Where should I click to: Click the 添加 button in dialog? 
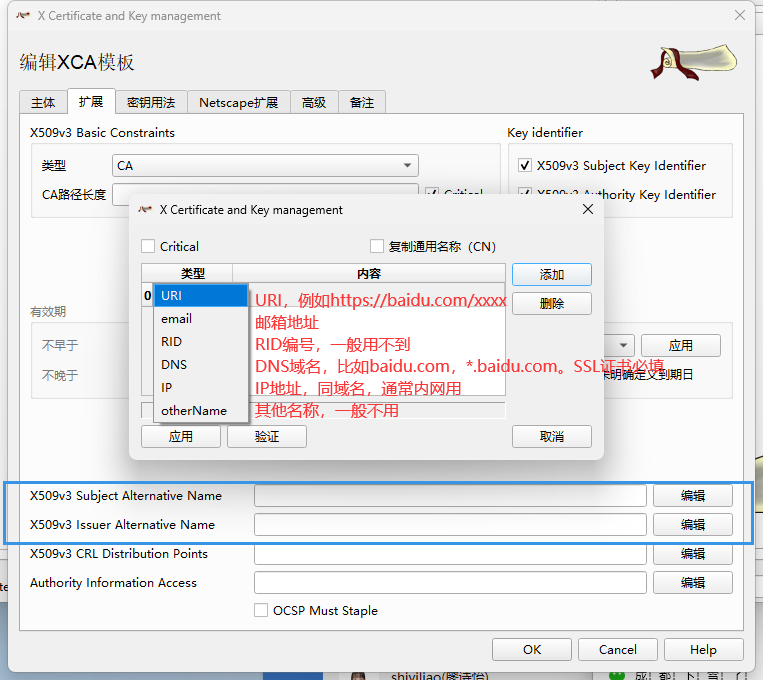point(551,274)
